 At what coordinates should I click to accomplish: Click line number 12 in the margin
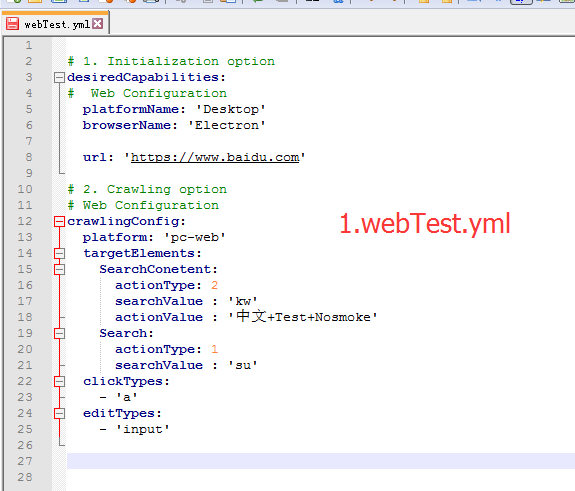(25, 221)
